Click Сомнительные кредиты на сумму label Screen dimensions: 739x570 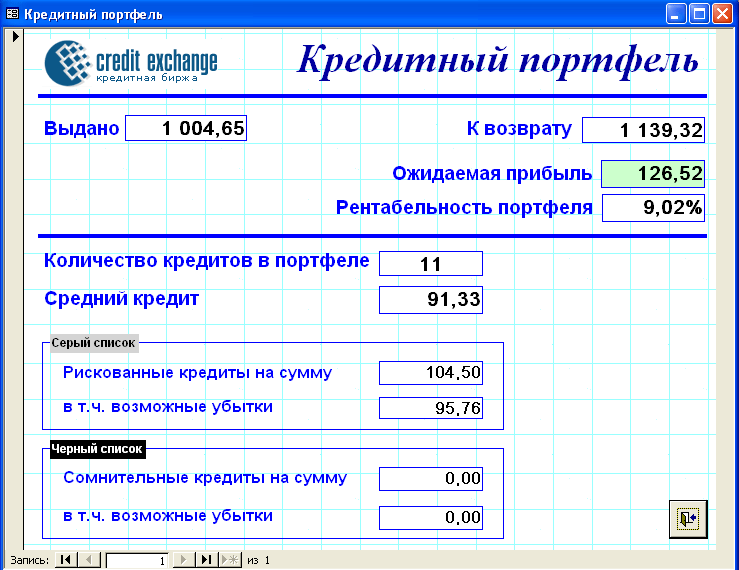205,478
